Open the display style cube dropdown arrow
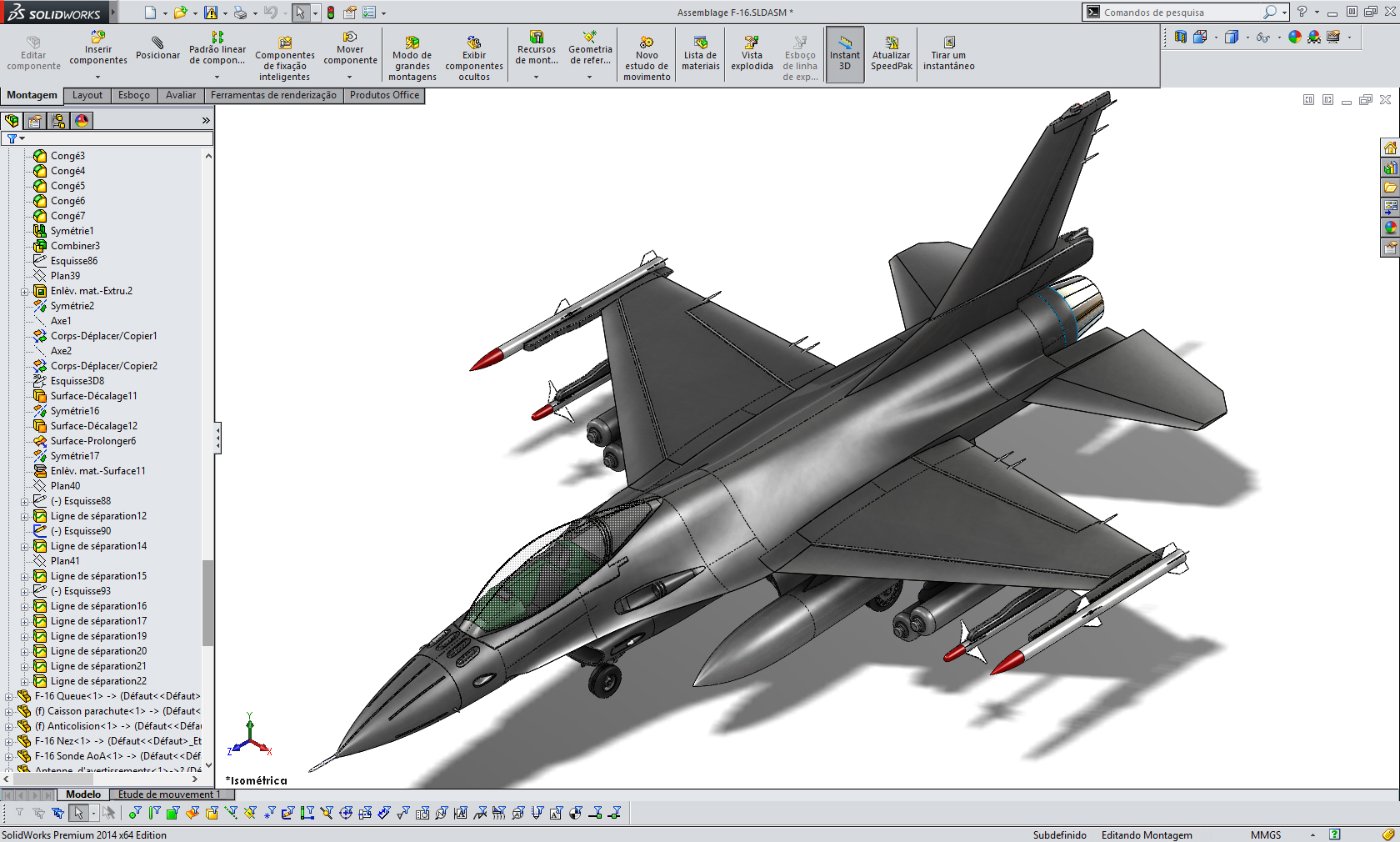This screenshot has height=842, width=1400. (x=1247, y=37)
